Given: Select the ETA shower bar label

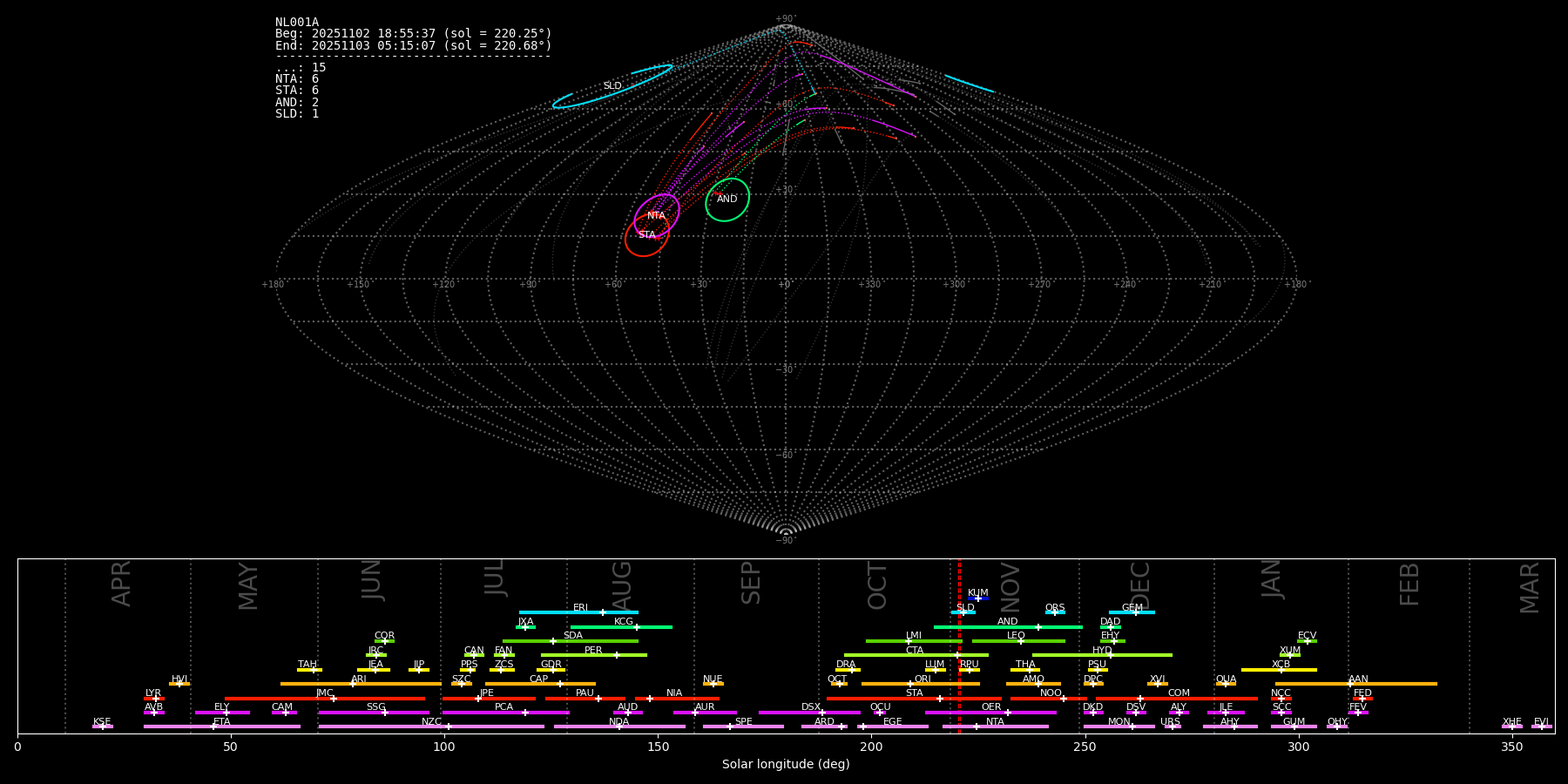Looking at the screenshot, I should pos(222,722).
